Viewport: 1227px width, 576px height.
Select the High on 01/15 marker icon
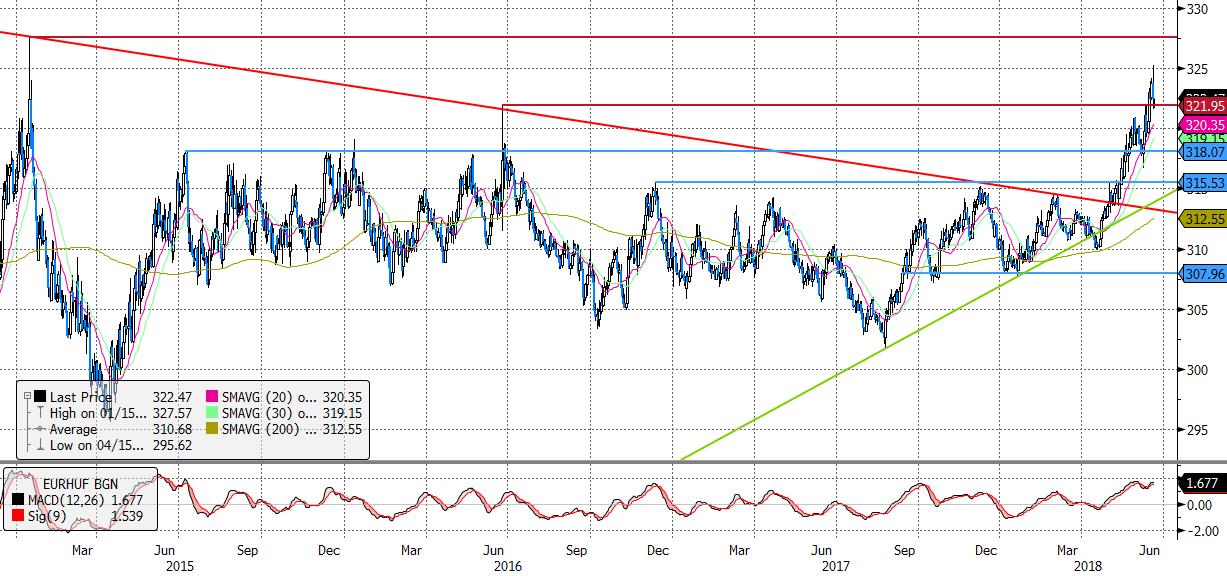(x=39, y=413)
